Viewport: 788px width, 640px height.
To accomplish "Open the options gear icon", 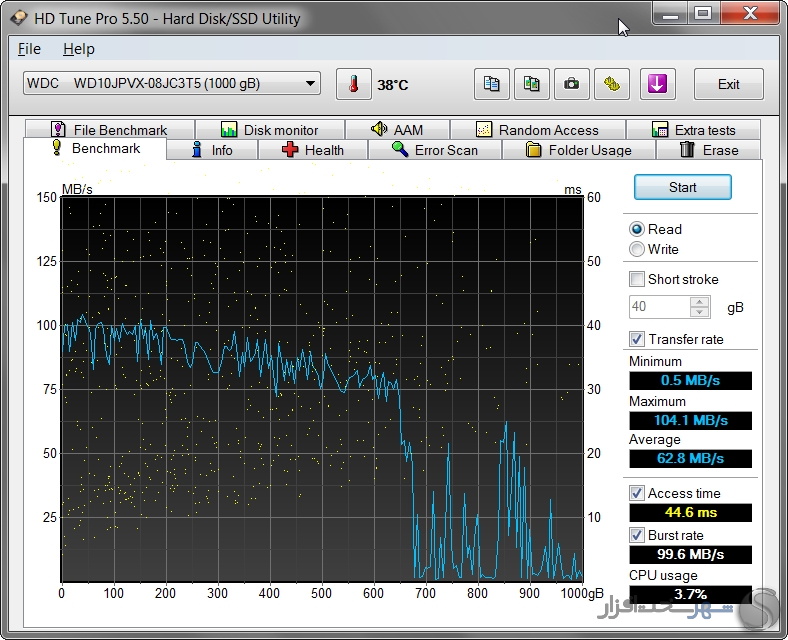I will click(x=612, y=84).
